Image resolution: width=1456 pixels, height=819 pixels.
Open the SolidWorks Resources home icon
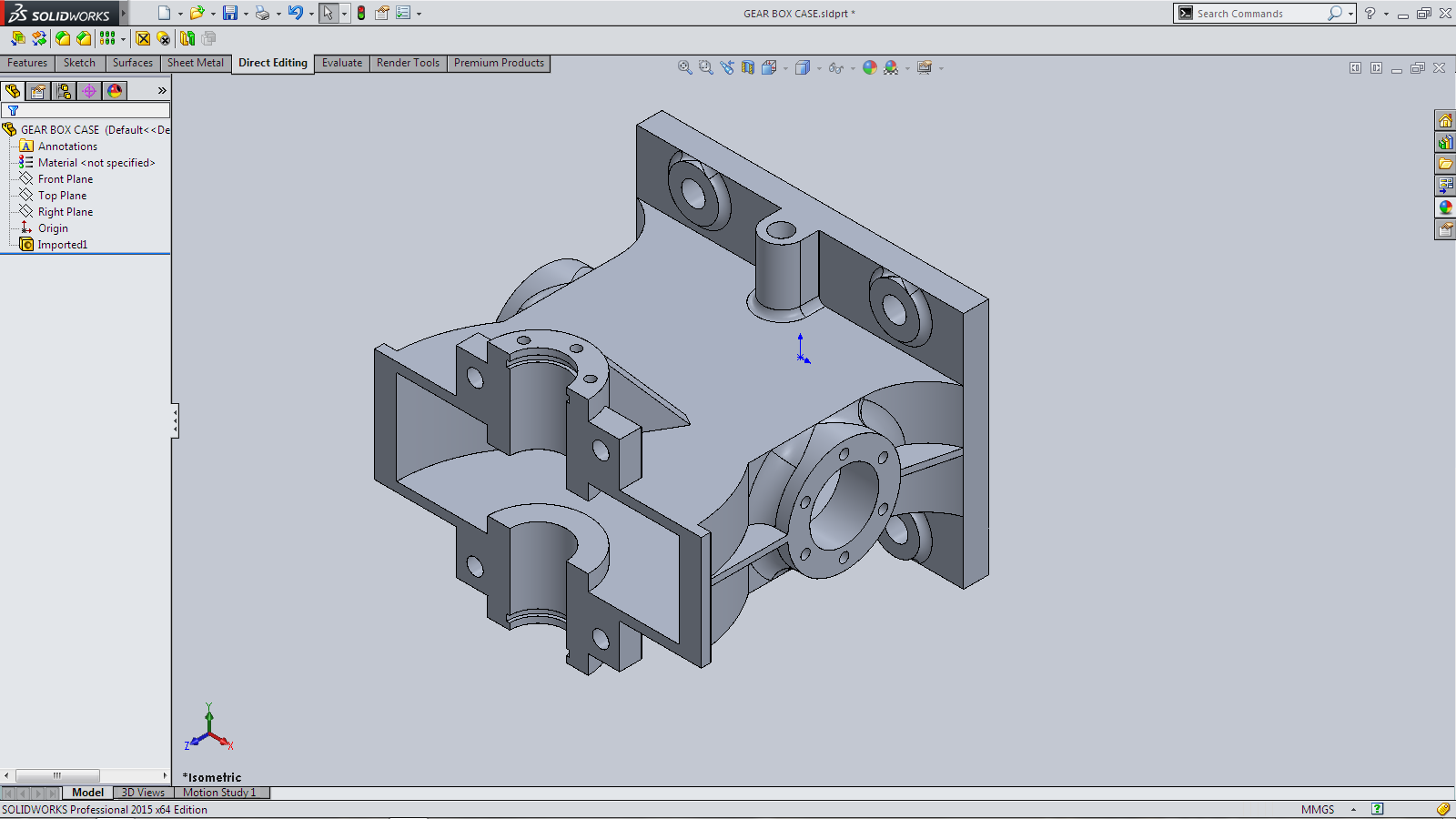pyautogui.click(x=1445, y=120)
